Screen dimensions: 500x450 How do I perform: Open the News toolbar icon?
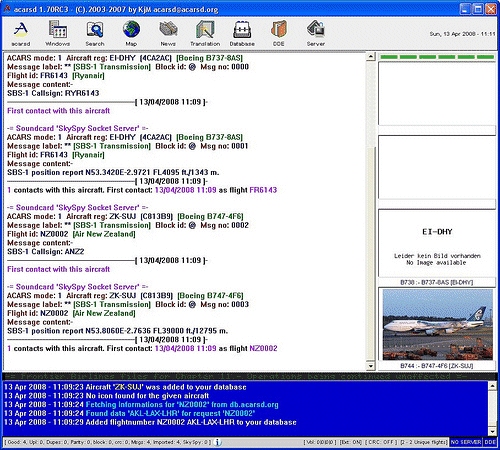pos(168,33)
